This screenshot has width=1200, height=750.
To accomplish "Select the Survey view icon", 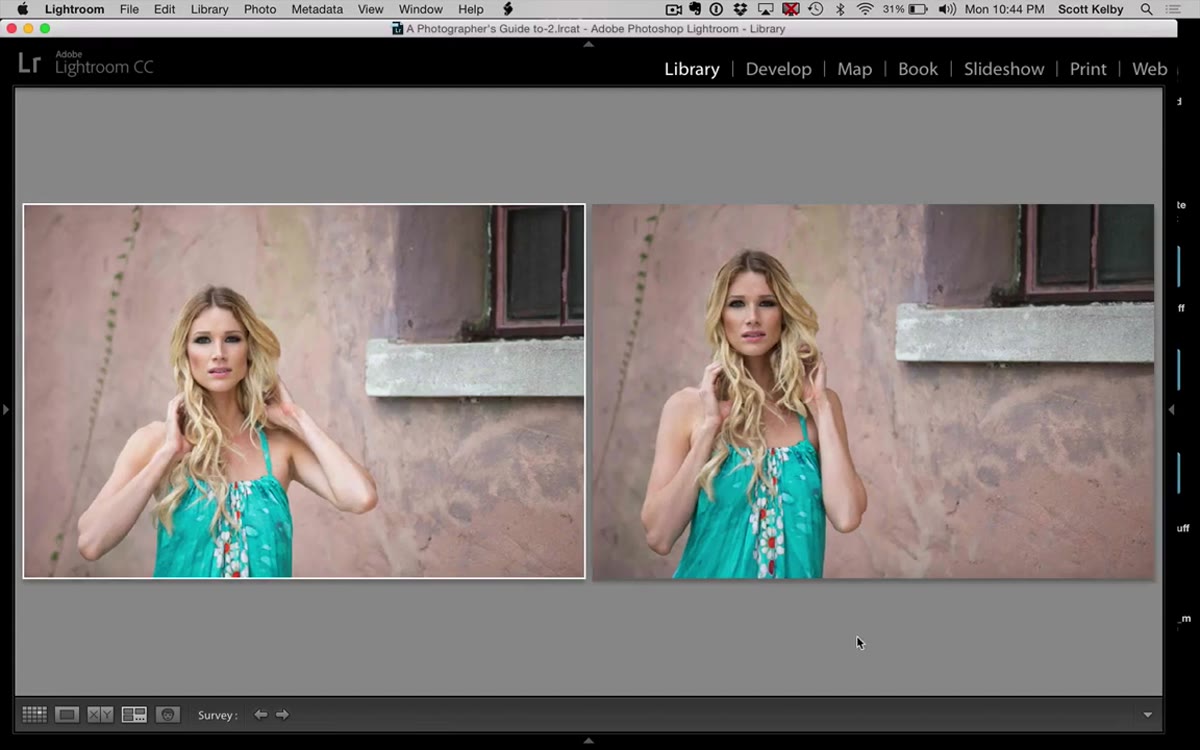I will pyautogui.click(x=134, y=714).
